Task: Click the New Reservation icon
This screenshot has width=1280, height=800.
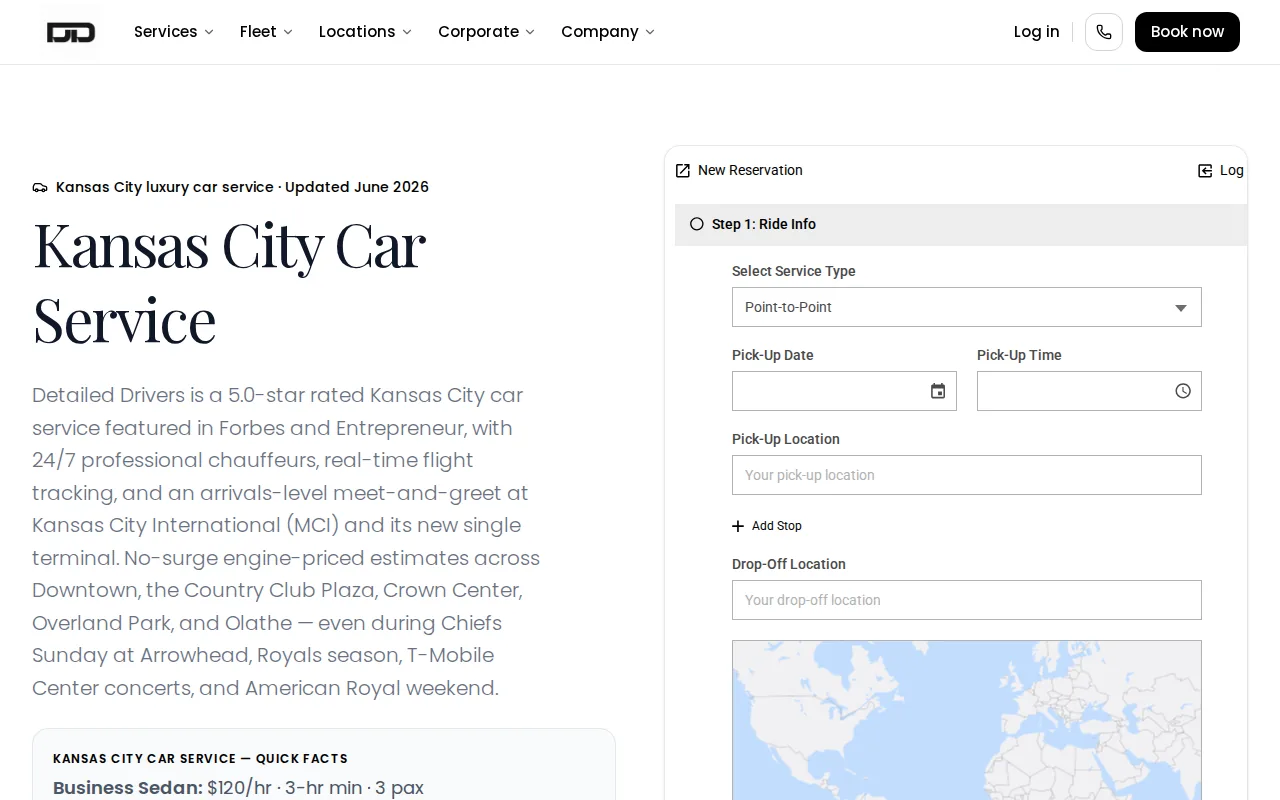Action: [683, 171]
